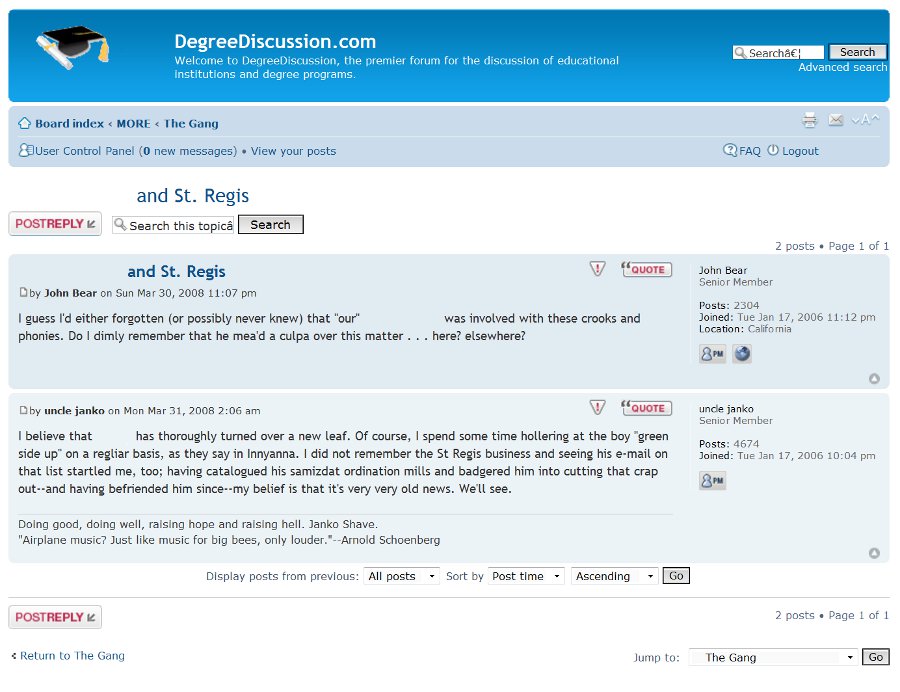Viewport: 900px width, 692px height.
Task: Click the Board index home icon
Action: click(24, 123)
